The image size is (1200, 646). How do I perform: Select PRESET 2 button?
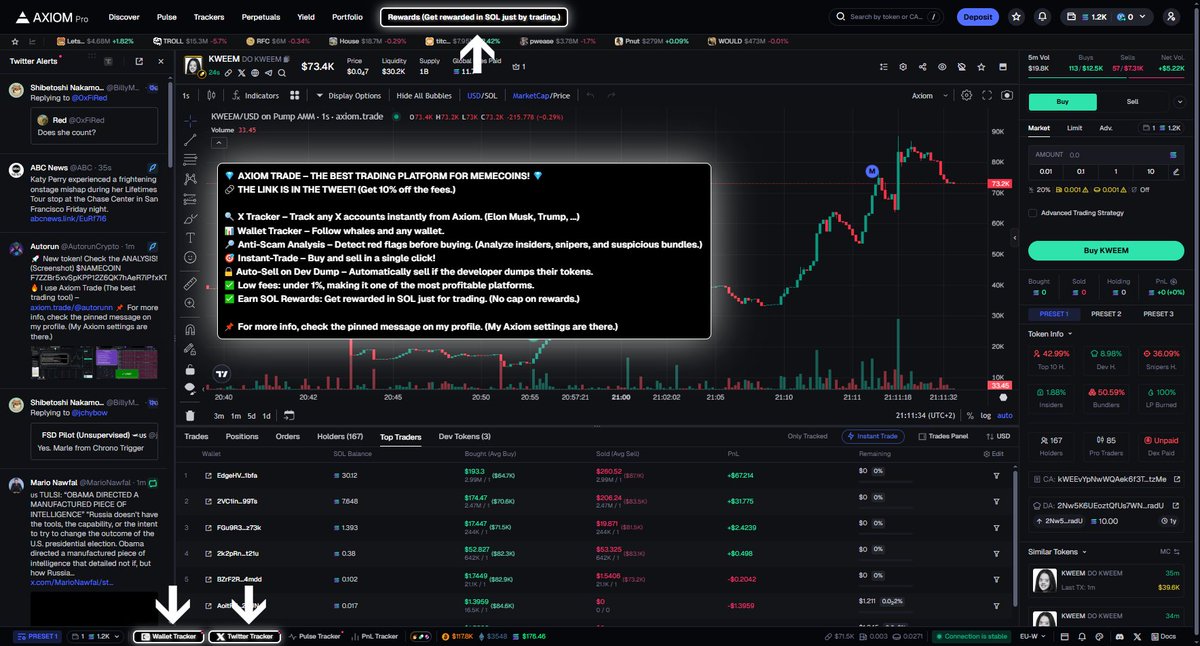click(x=1105, y=314)
